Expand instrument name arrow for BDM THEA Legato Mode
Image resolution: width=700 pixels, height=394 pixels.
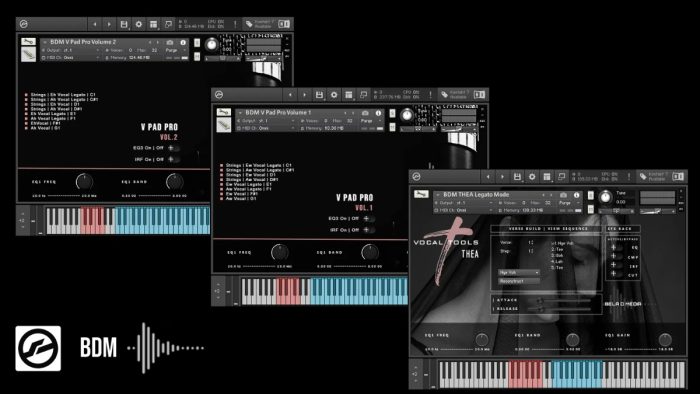point(438,195)
